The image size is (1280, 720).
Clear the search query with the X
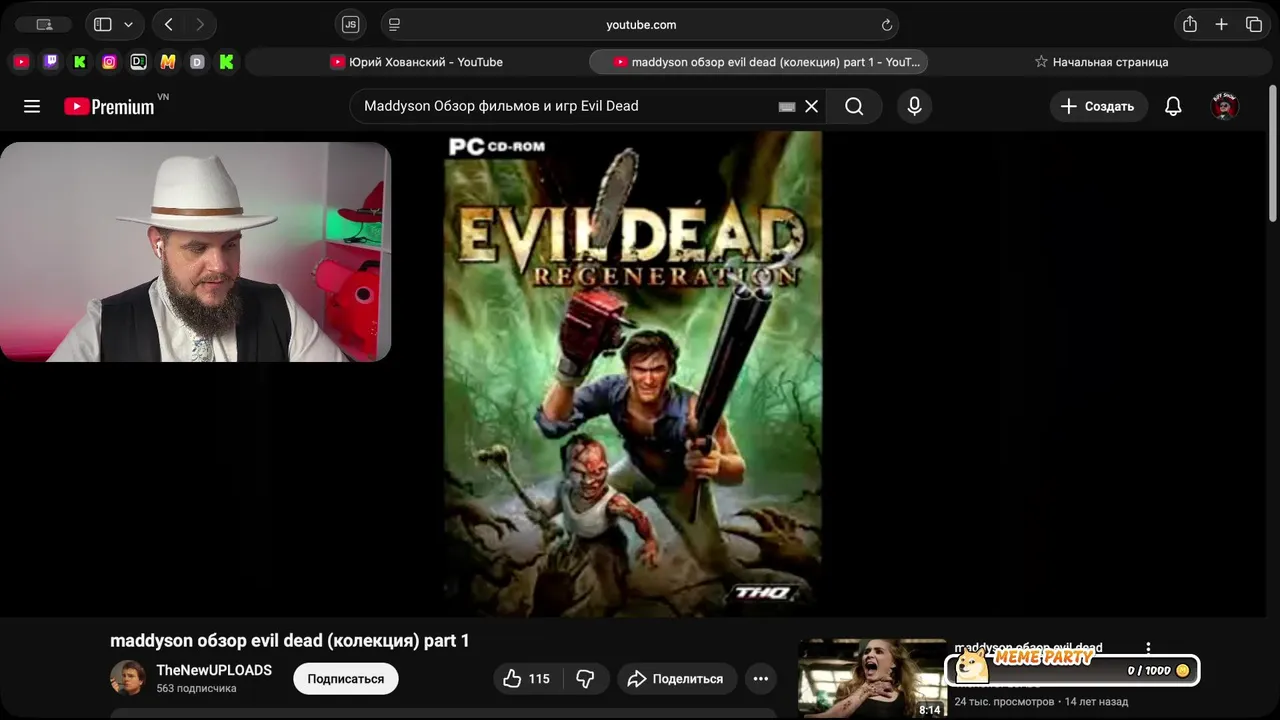pos(812,106)
